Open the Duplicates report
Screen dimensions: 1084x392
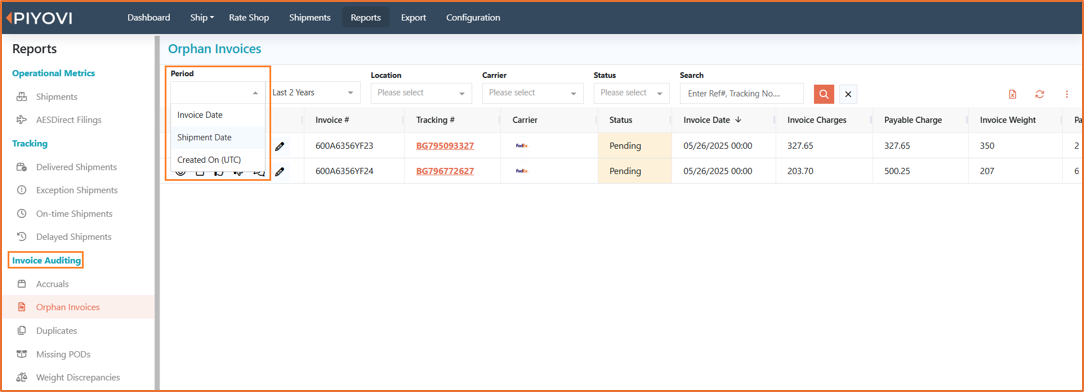coord(57,330)
